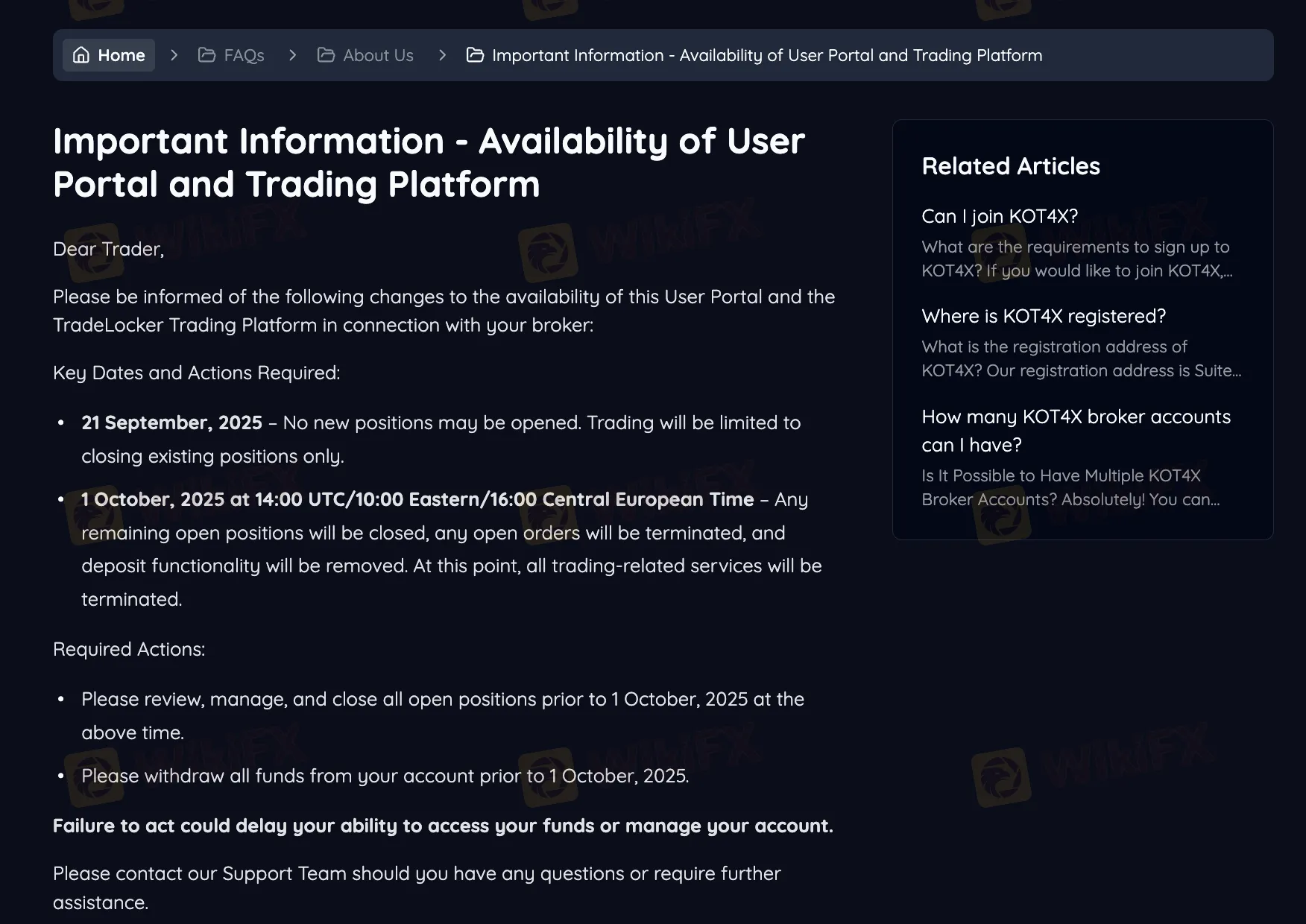Open 'Can I join KOT4X?' article

1000,216
